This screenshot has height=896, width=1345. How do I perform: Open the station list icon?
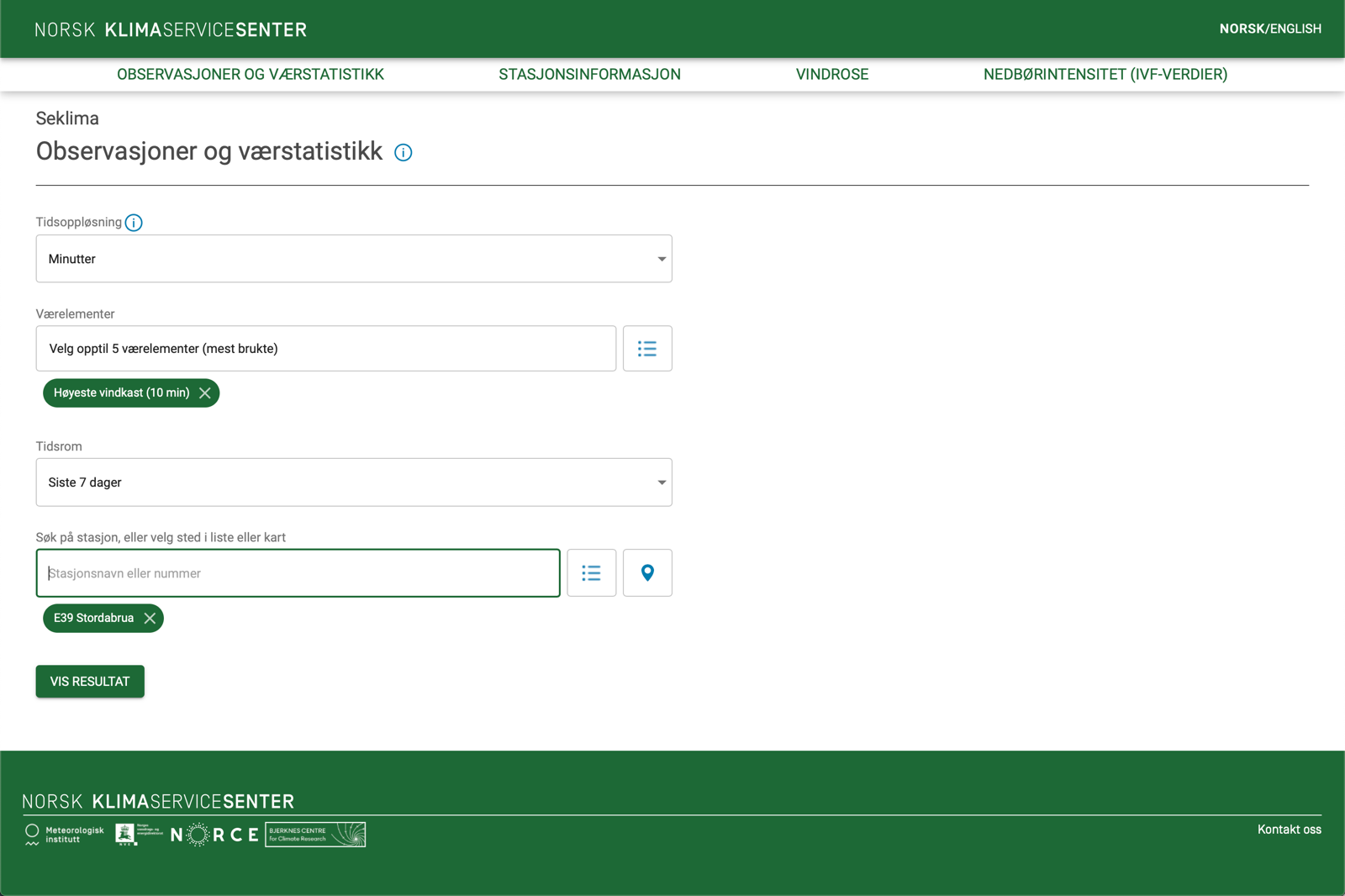[x=592, y=573]
